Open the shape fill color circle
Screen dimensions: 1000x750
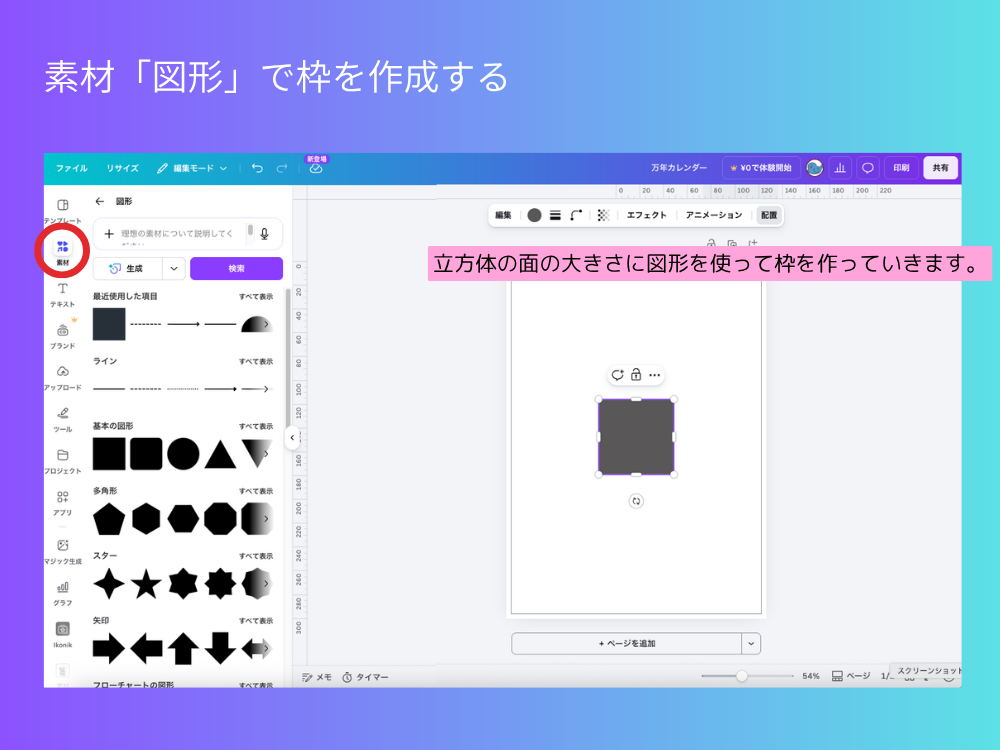[534, 216]
